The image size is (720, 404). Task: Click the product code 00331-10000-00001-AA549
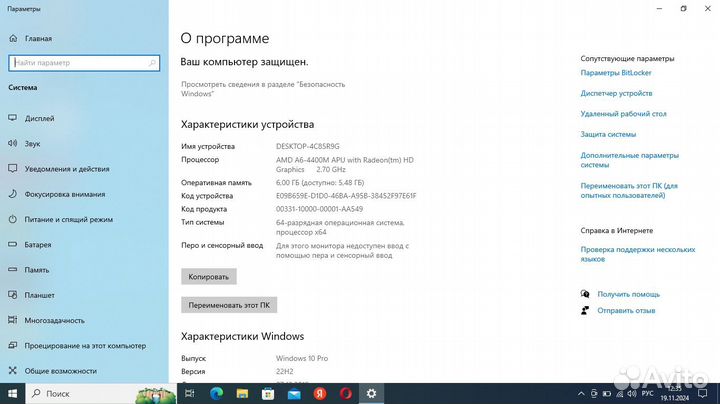[x=319, y=209]
